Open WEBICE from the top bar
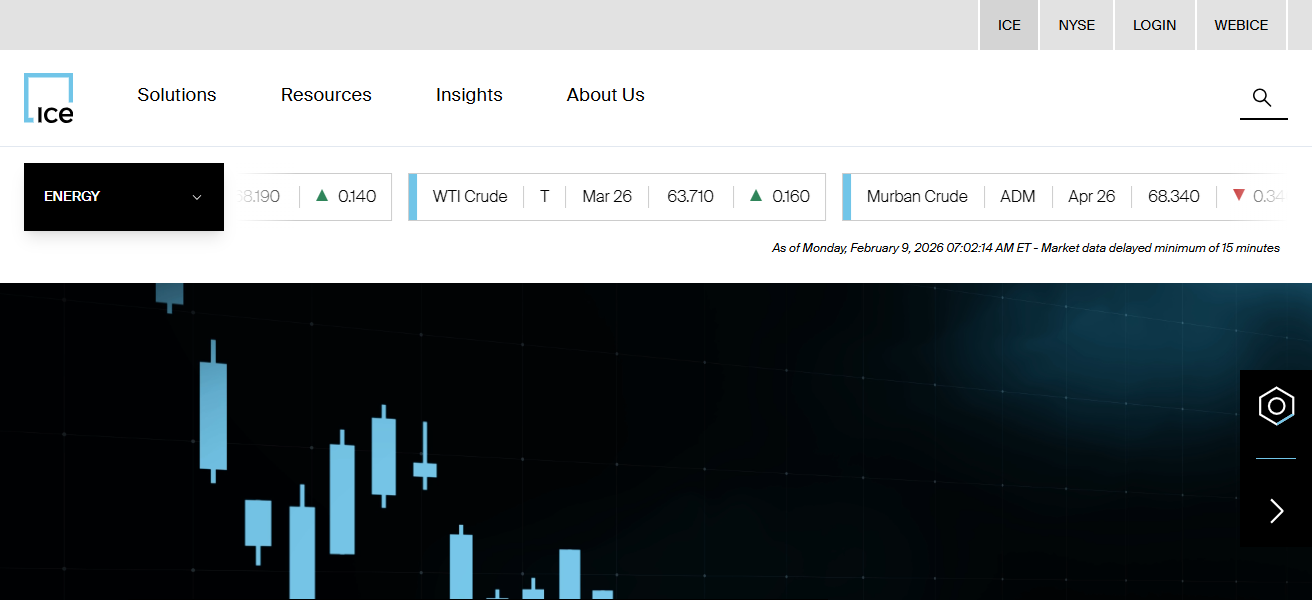The width and height of the screenshot is (1312, 600). 1241,25
